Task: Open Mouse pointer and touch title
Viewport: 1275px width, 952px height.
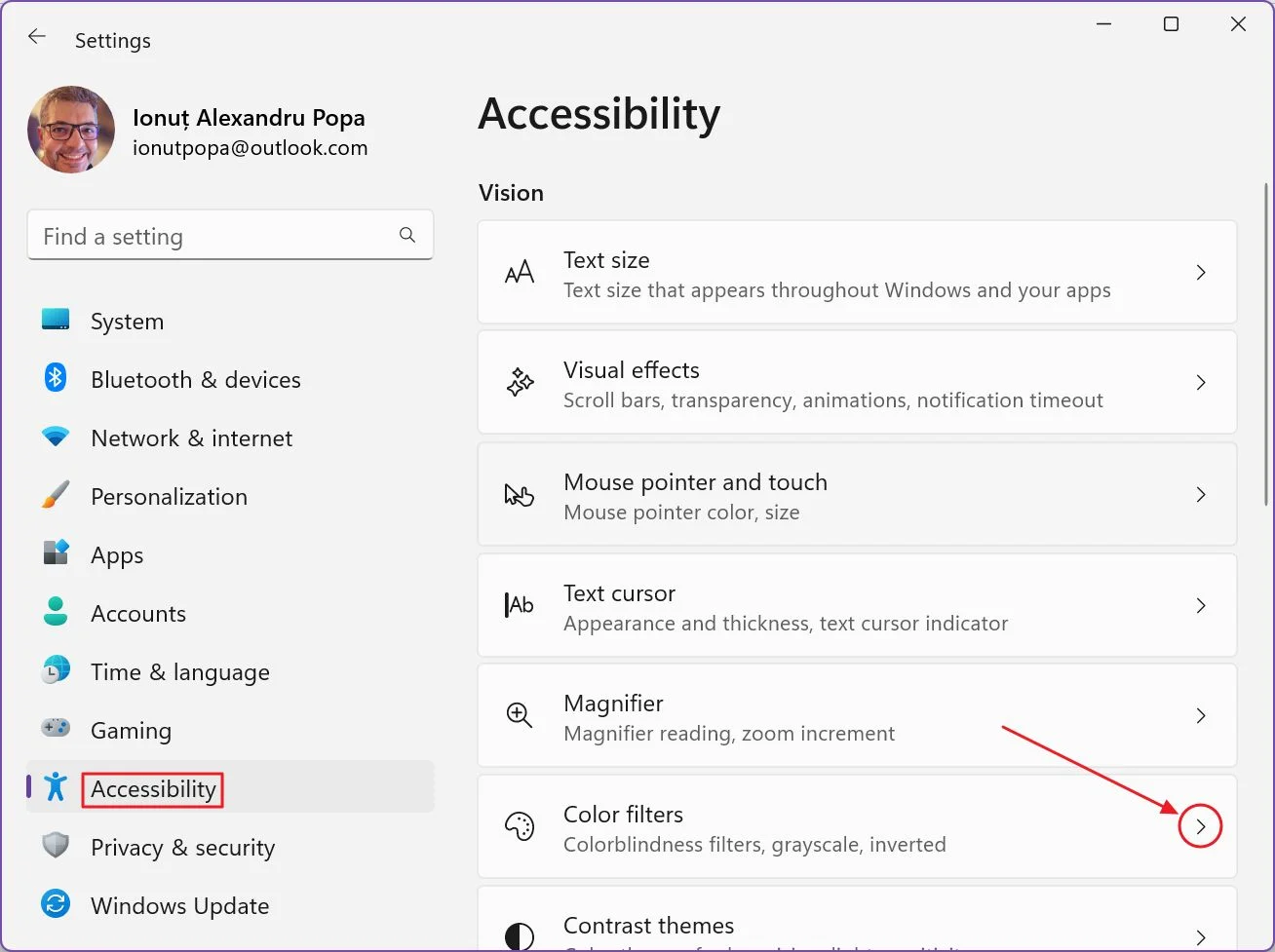Action: pos(695,482)
